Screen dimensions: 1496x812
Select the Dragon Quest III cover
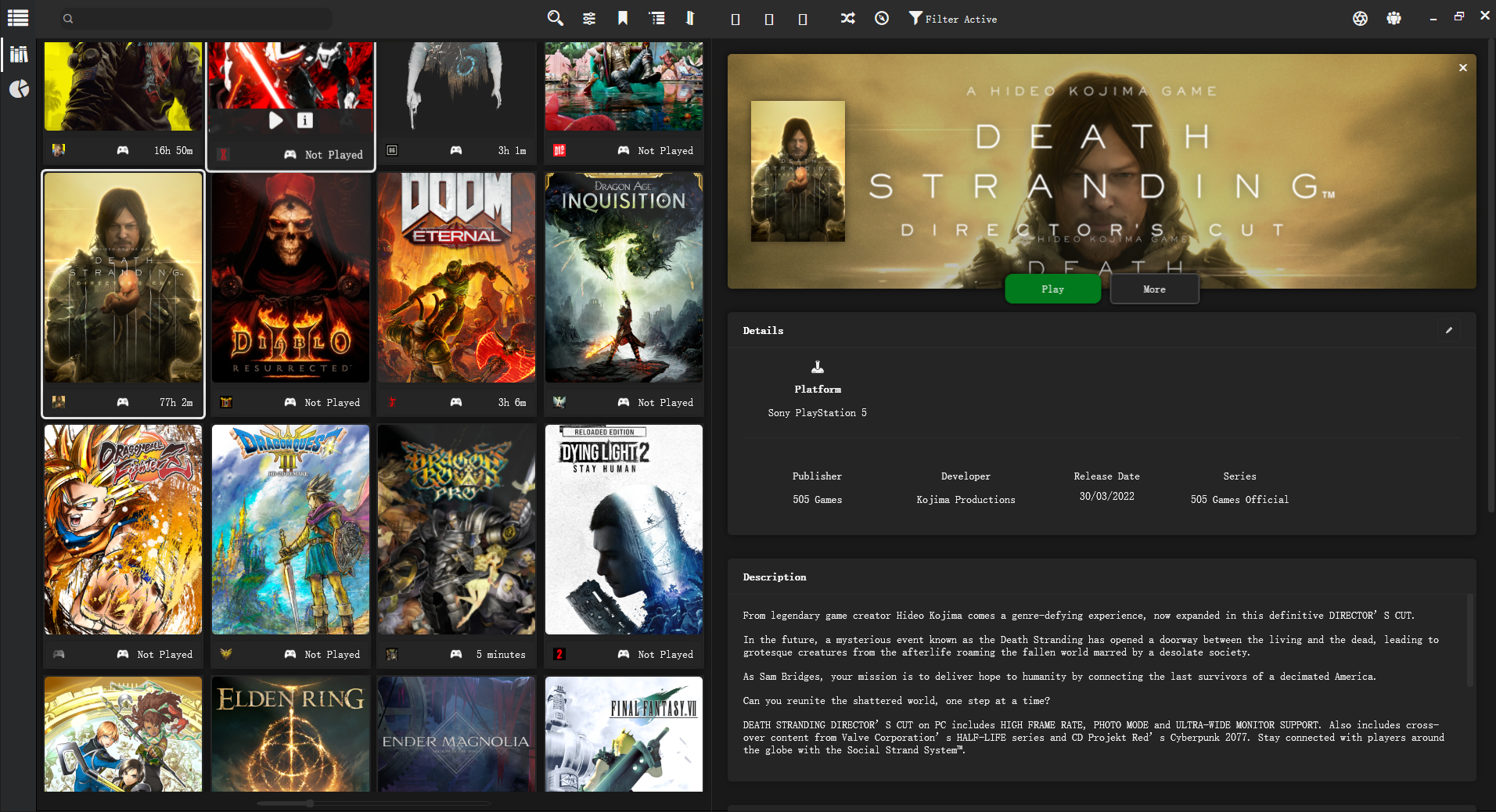[x=290, y=530]
